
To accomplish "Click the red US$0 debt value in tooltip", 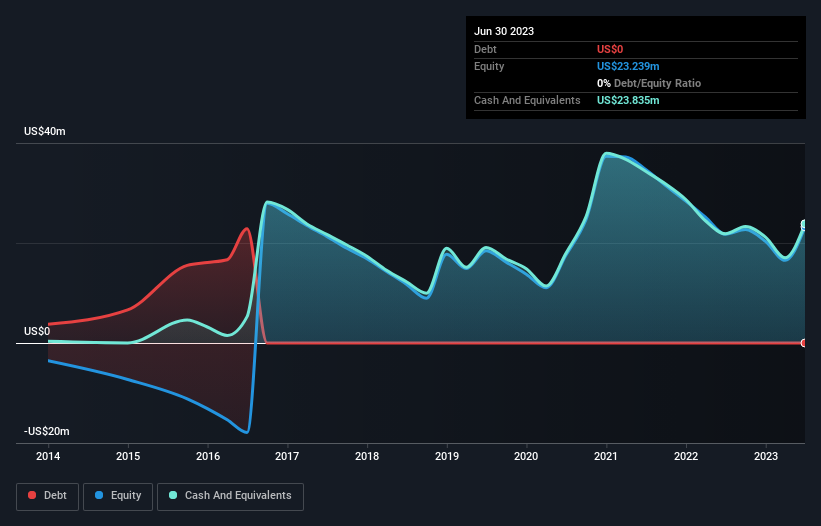I will [610, 49].
